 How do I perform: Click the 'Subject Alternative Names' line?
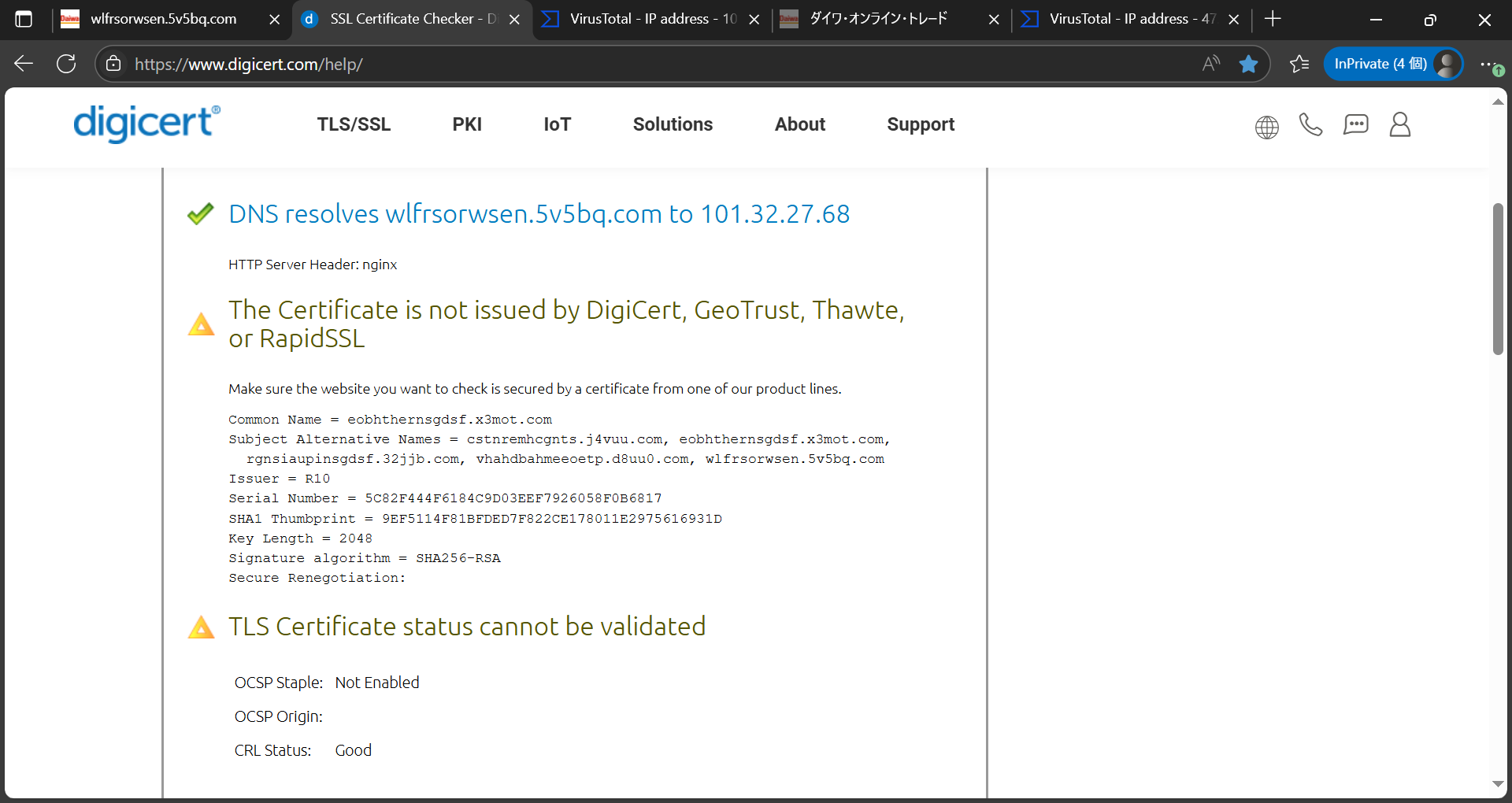(x=559, y=450)
